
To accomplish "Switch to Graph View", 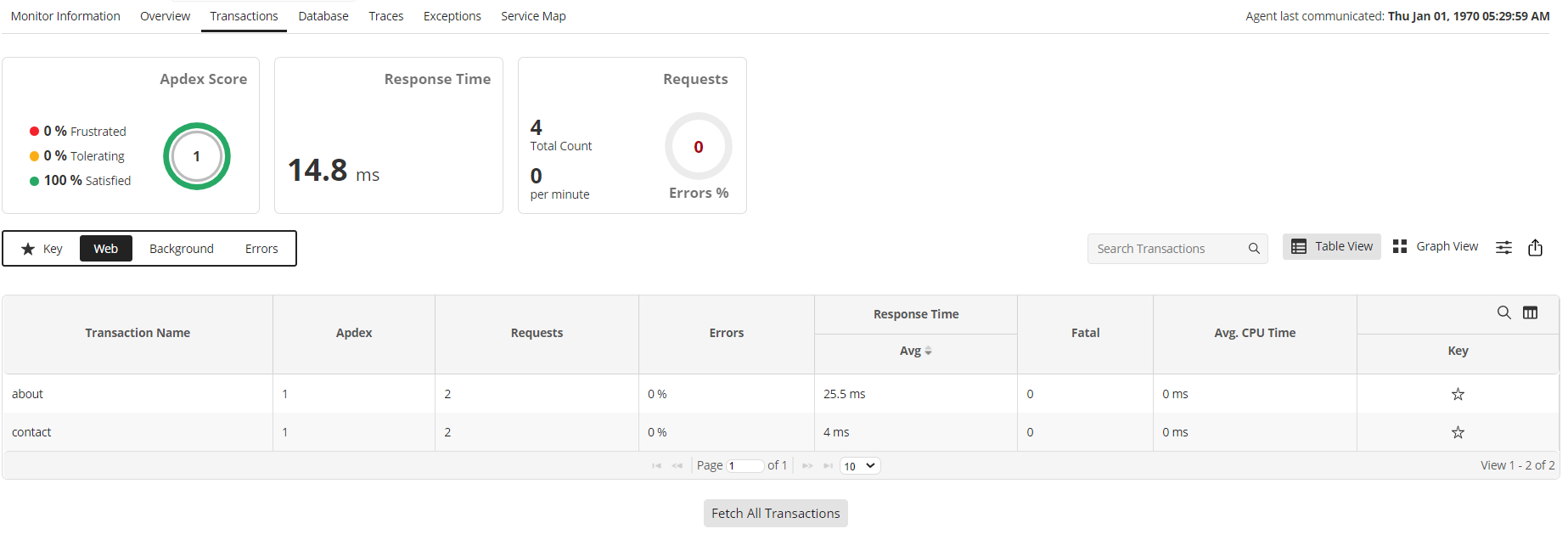I will [x=1436, y=246].
